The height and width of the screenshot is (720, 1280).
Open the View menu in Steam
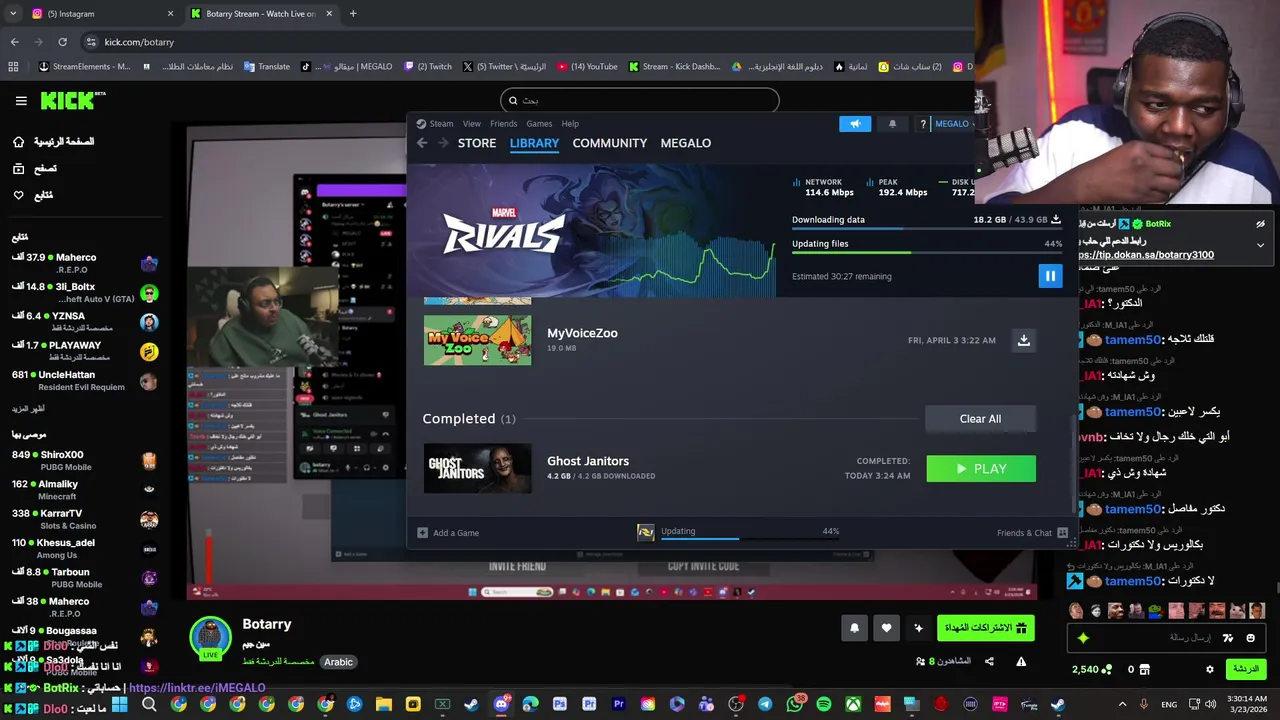coord(472,124)
